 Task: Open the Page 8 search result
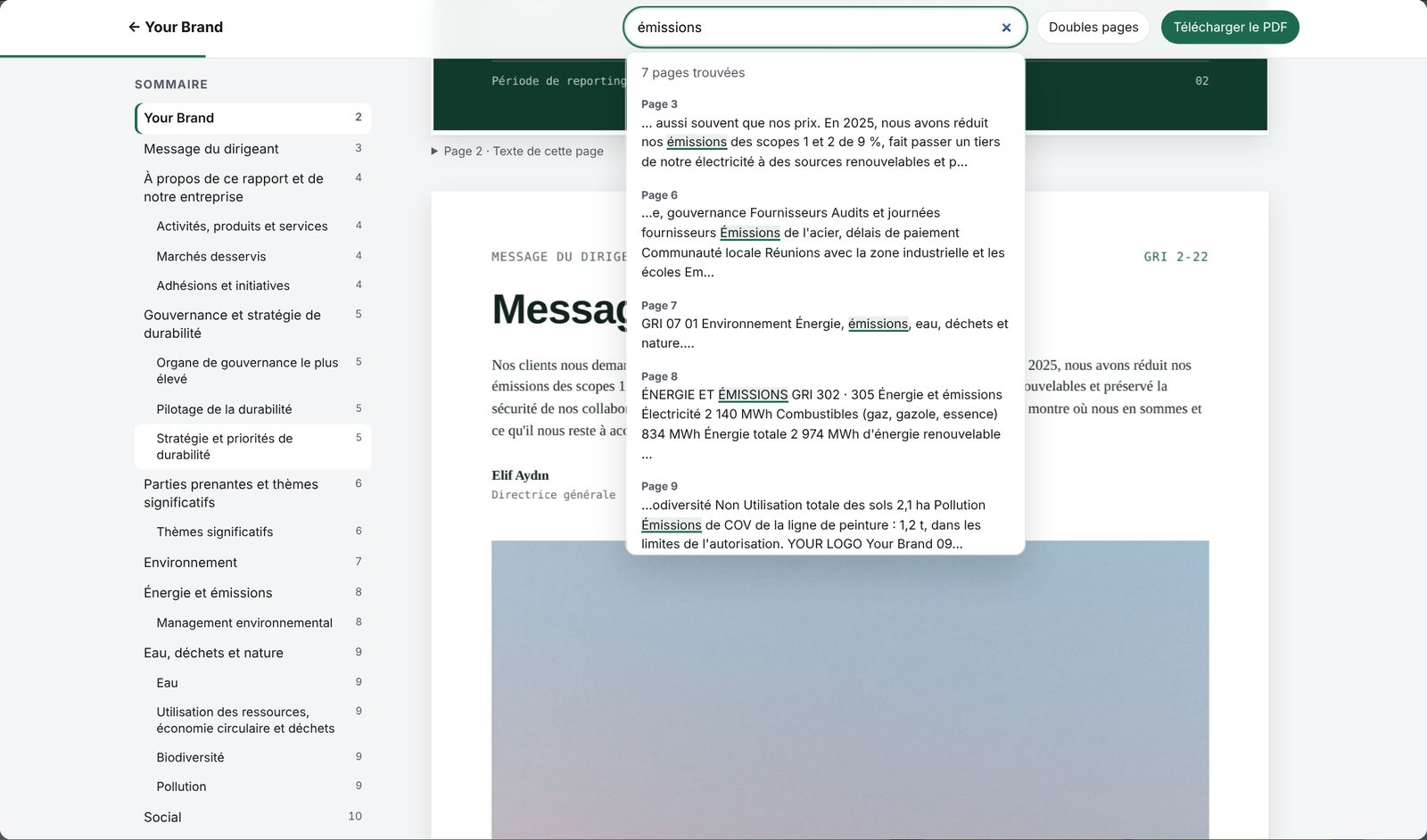[x=825, y=416]
